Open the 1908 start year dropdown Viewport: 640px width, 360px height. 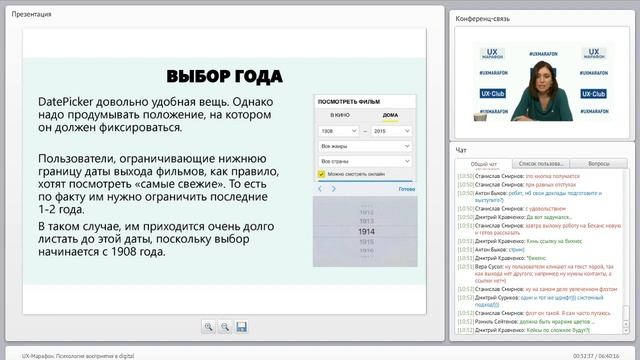click(338, 131)
